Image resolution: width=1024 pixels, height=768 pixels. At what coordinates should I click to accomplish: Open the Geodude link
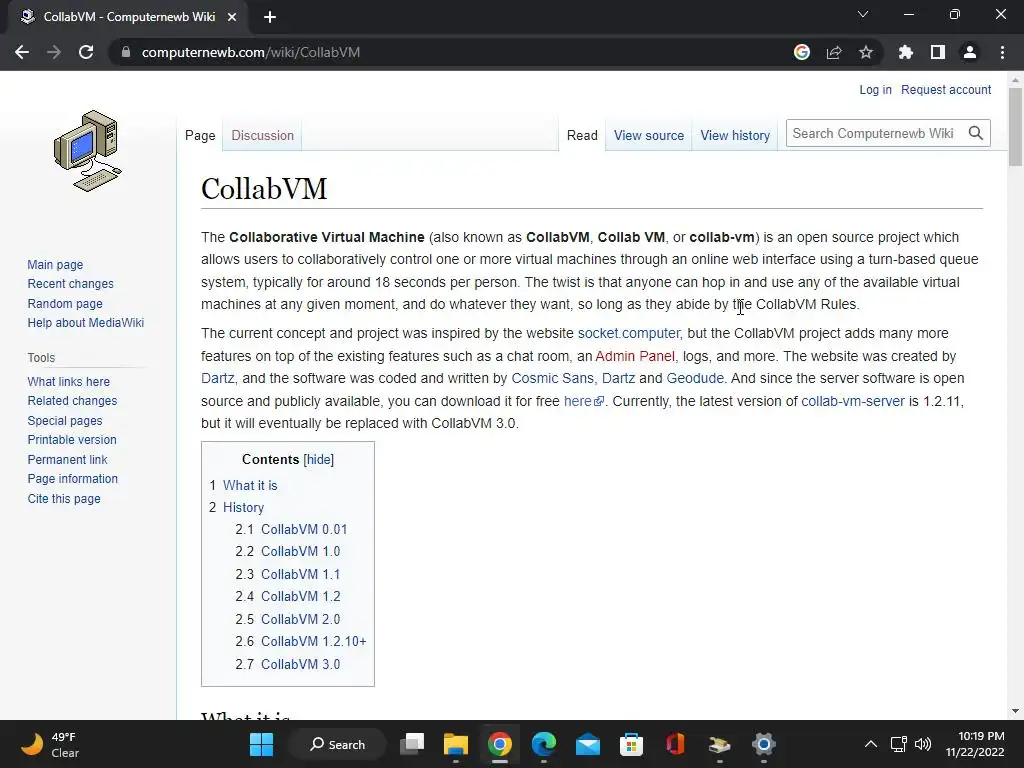[x=695, y=378]
